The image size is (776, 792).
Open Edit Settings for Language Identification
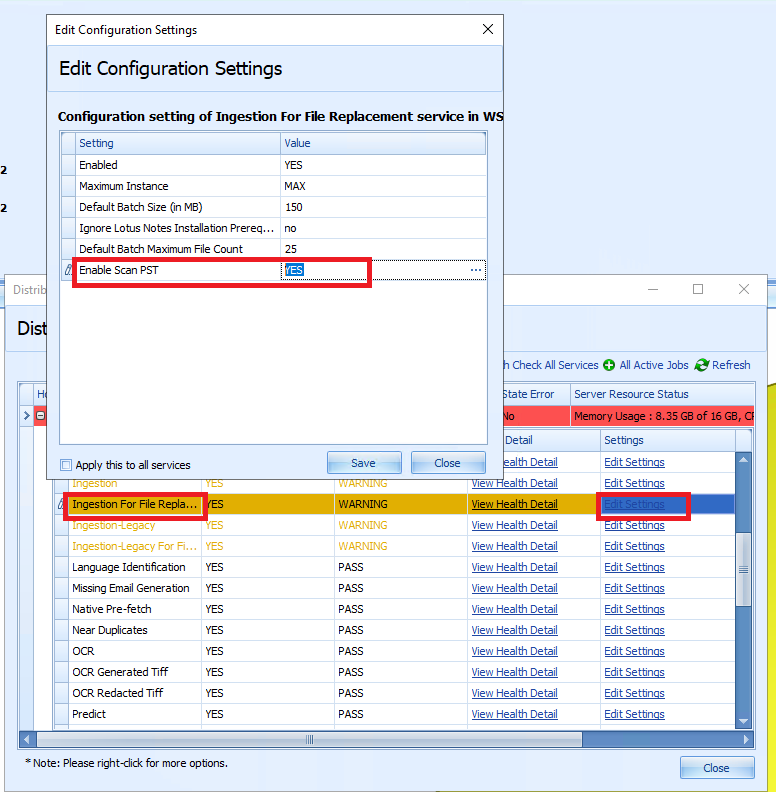point(634,567)
